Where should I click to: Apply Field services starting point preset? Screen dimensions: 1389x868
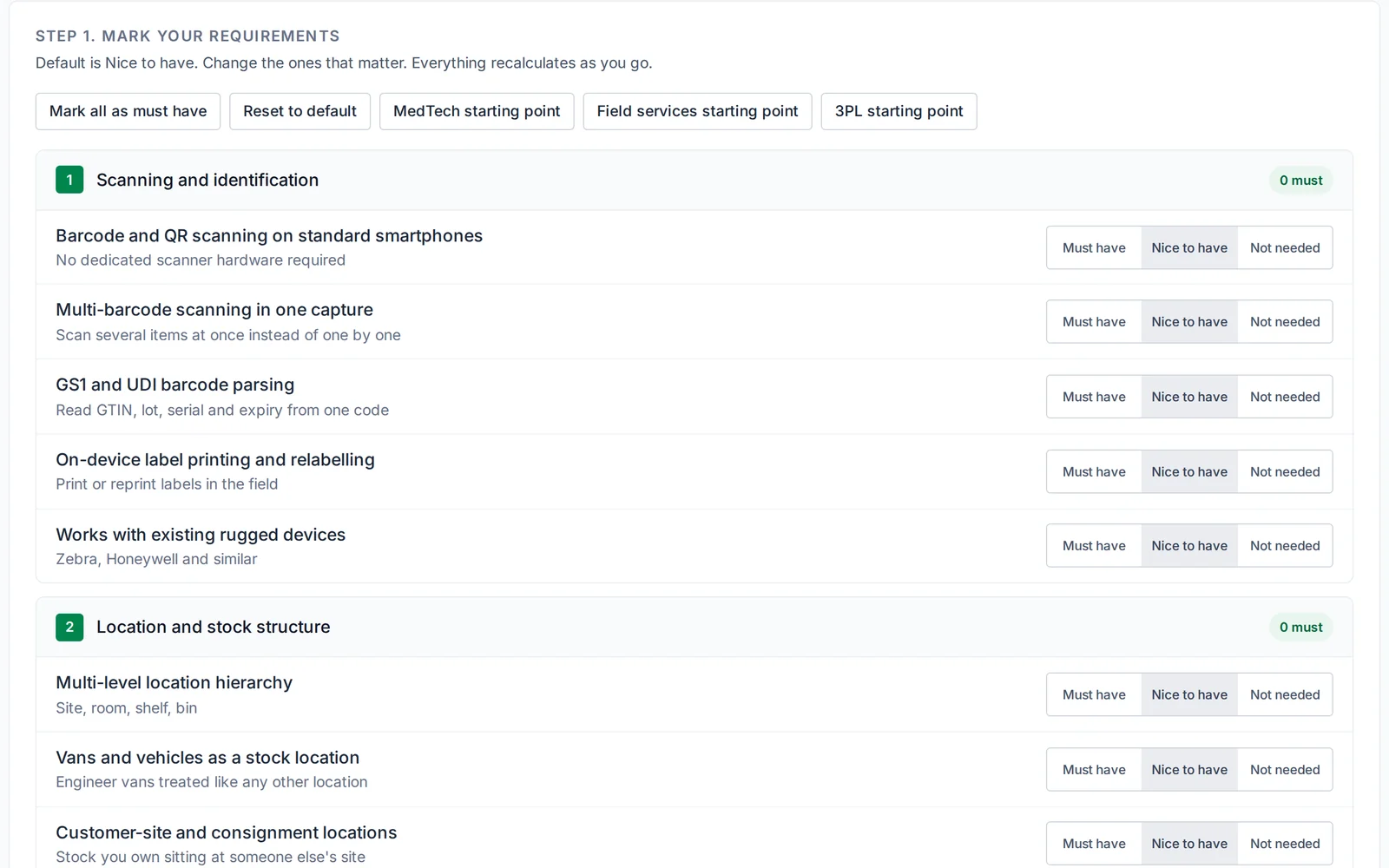[x=697, y=111]
